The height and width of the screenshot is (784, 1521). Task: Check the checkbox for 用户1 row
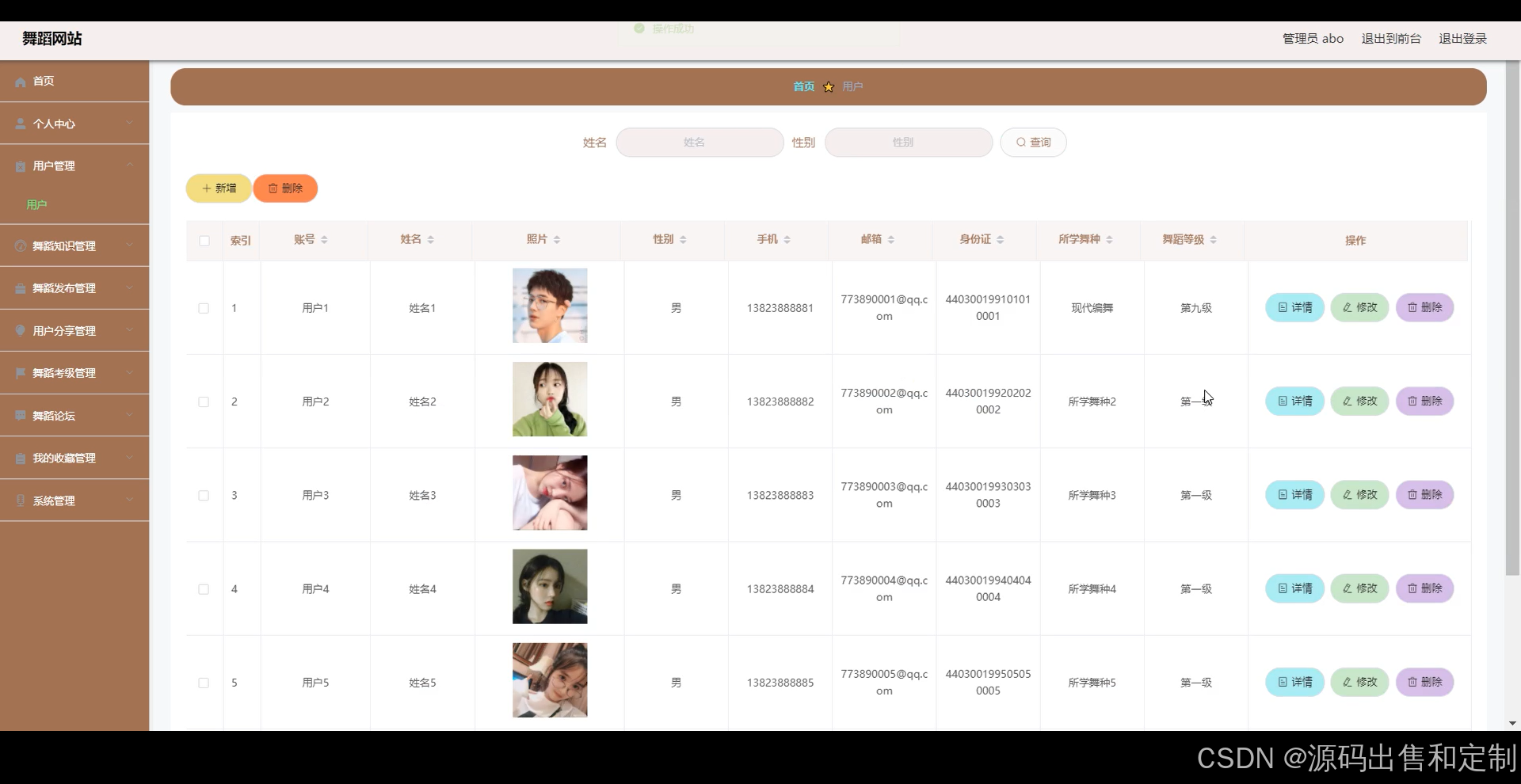tap(204, 308)
